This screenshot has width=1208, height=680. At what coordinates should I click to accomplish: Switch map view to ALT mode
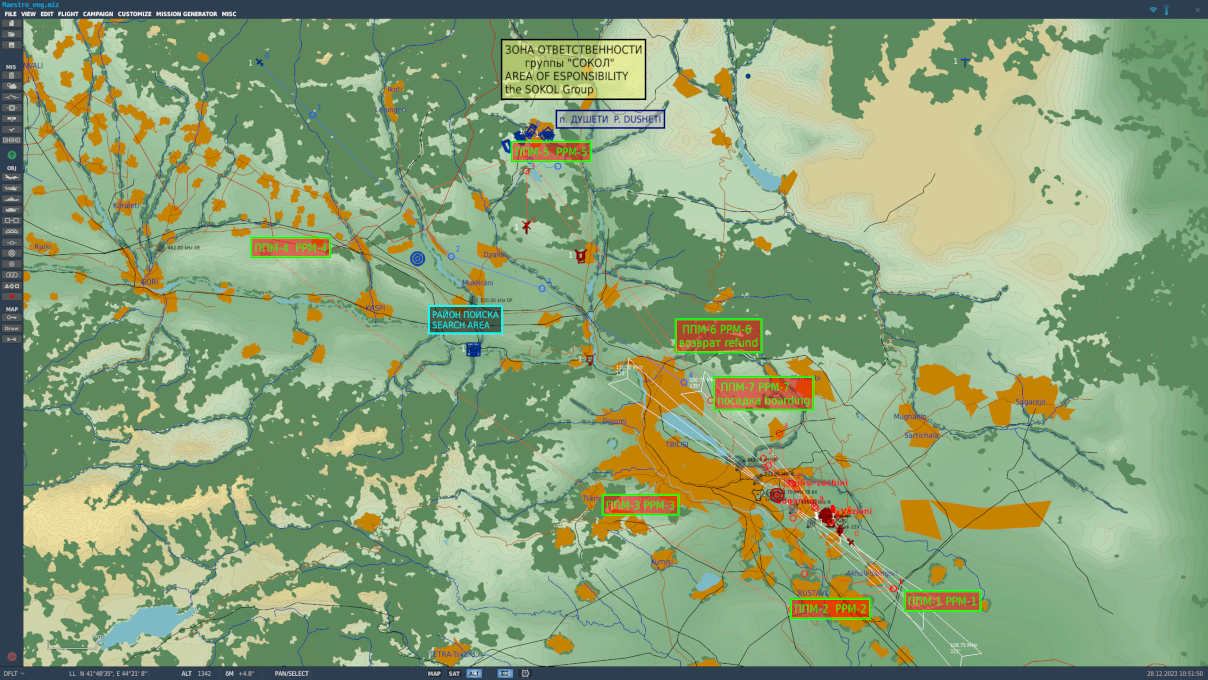coord(474,674)
